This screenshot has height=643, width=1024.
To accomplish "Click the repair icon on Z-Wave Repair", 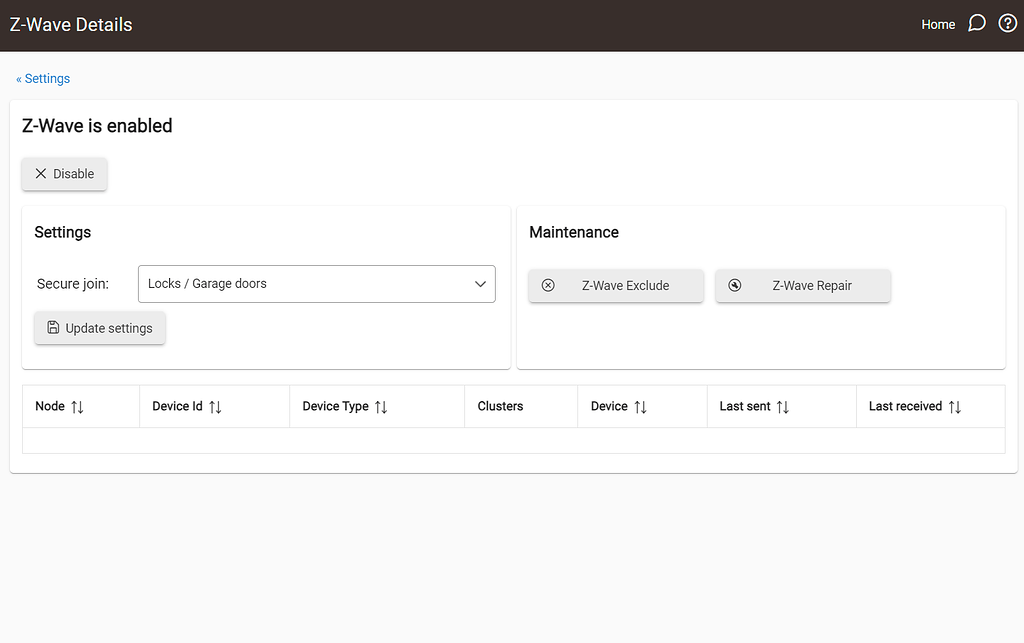I will (735, 285).
